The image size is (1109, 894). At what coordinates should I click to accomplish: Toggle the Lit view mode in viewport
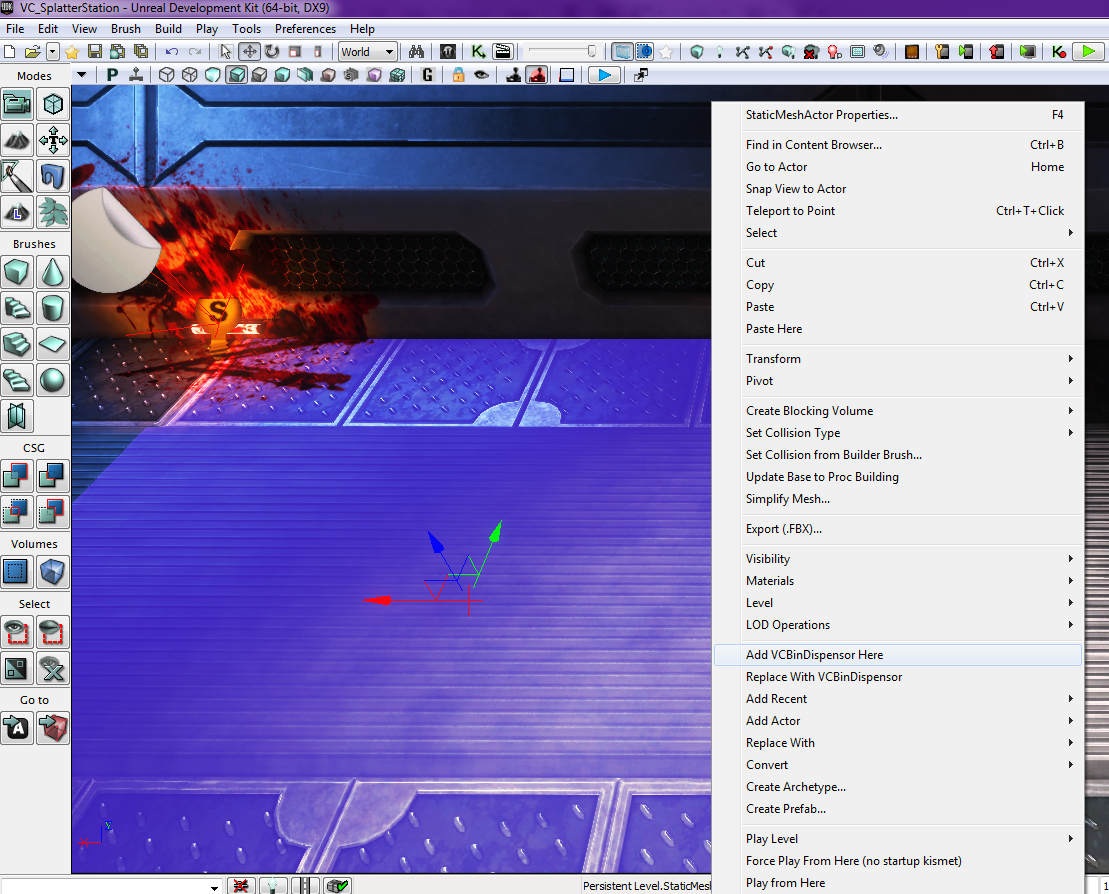tap(236, 75)
